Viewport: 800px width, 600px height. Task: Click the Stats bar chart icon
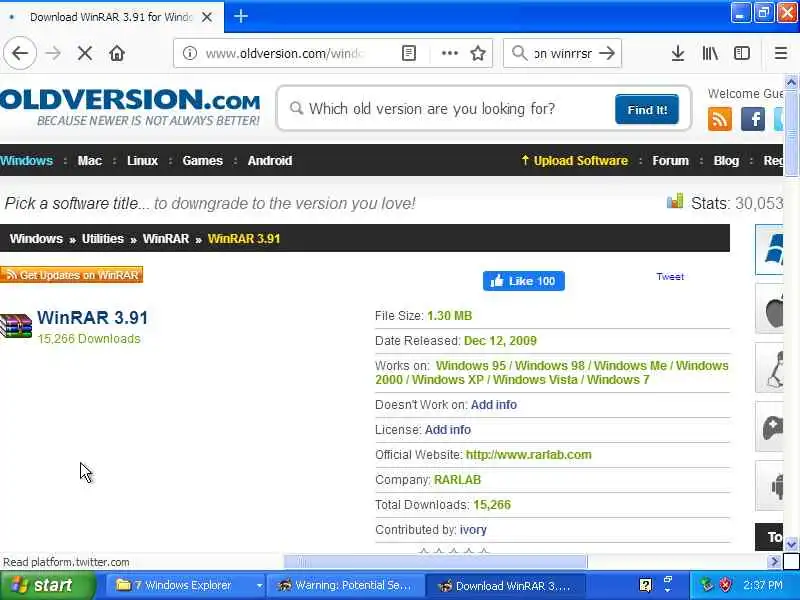point(674,201)
